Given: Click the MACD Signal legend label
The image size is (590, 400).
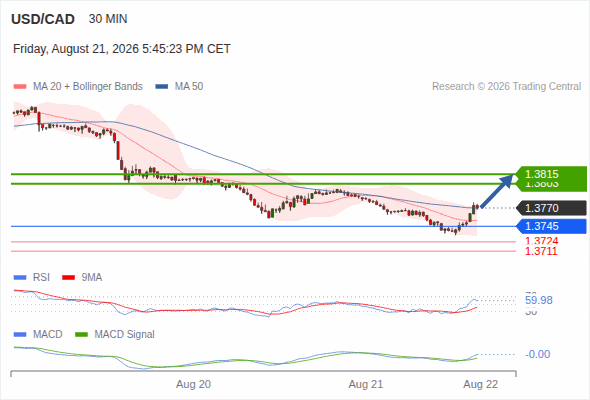Looking at the screenshot, I should point(125,335).
